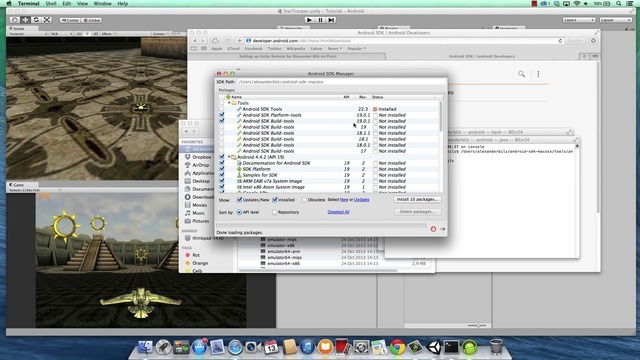Click the Deselect All link
The width and height of the screenshot is (640, 360).
click(338, 212)
